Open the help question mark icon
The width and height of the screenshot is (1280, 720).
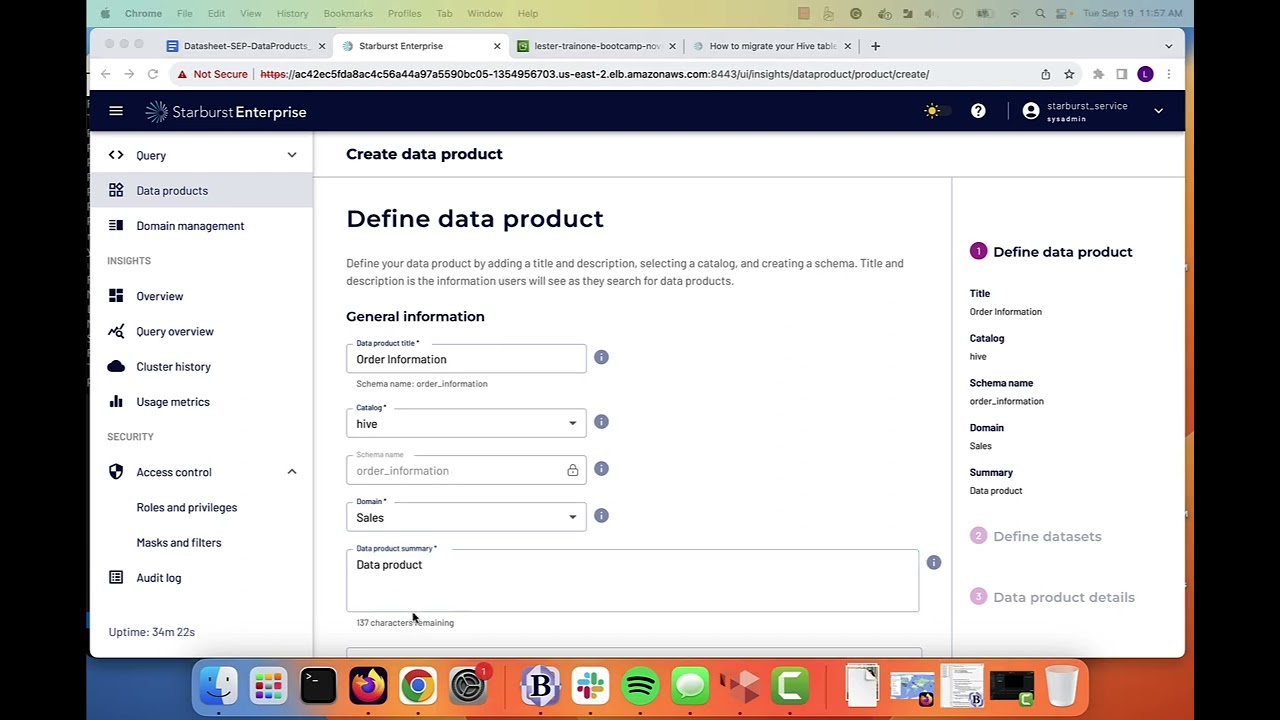(978, 111)
